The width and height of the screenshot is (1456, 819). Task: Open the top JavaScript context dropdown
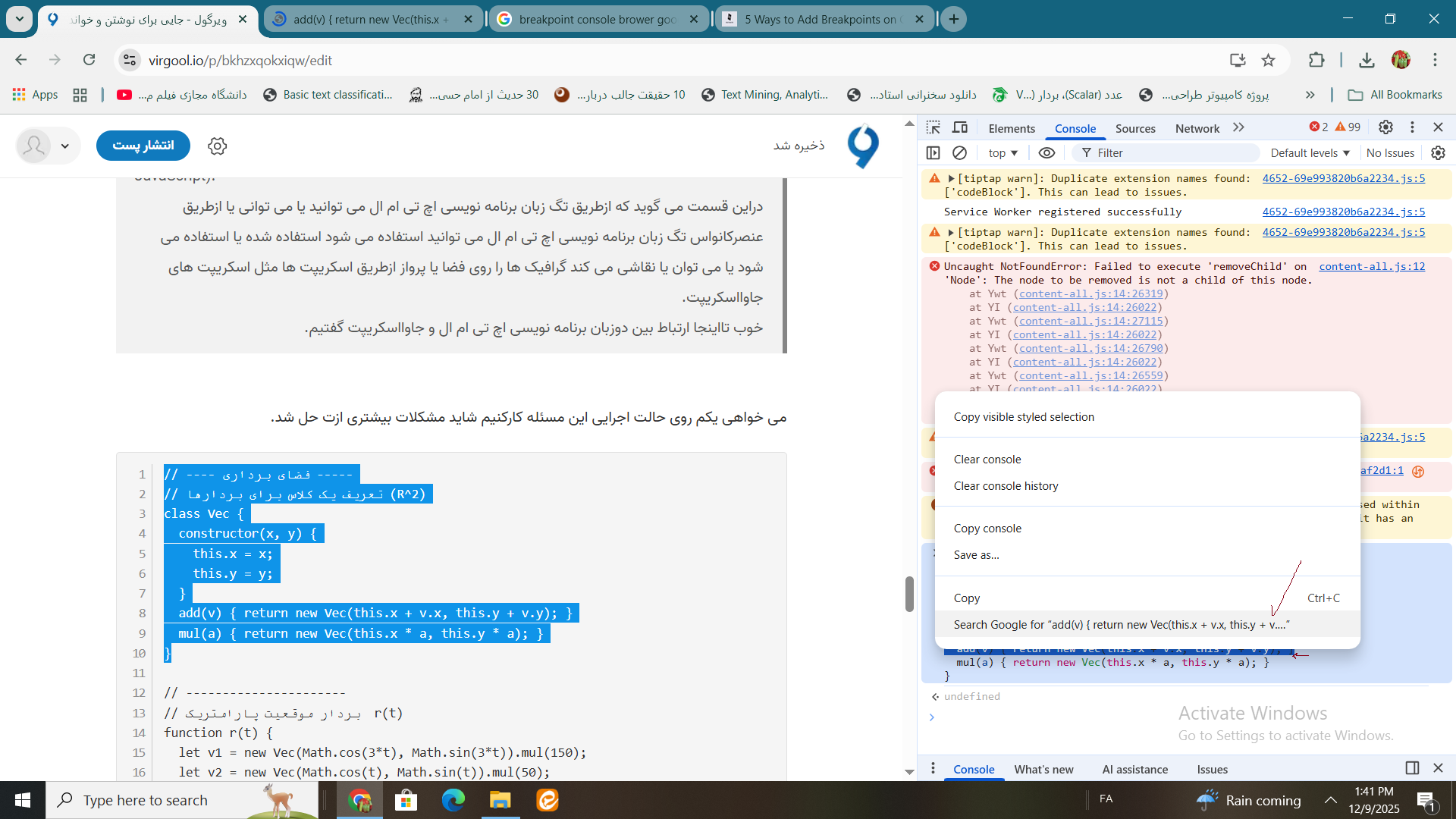pos(1003,153)
